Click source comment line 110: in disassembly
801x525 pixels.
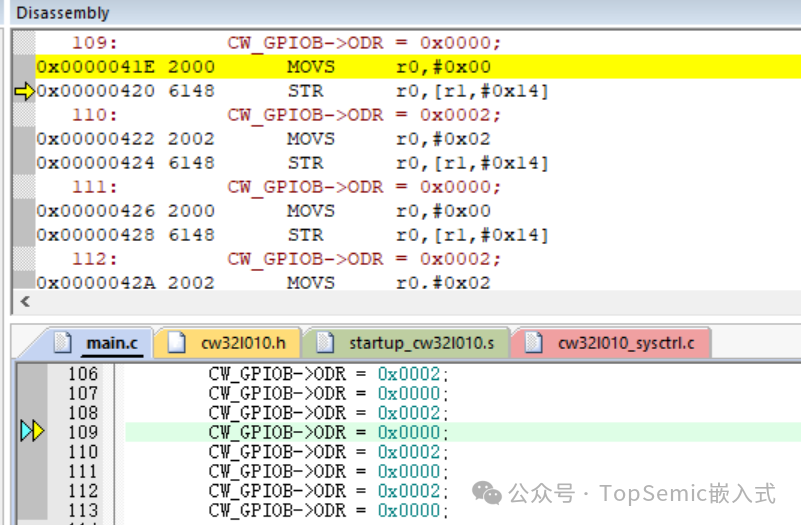418,115
